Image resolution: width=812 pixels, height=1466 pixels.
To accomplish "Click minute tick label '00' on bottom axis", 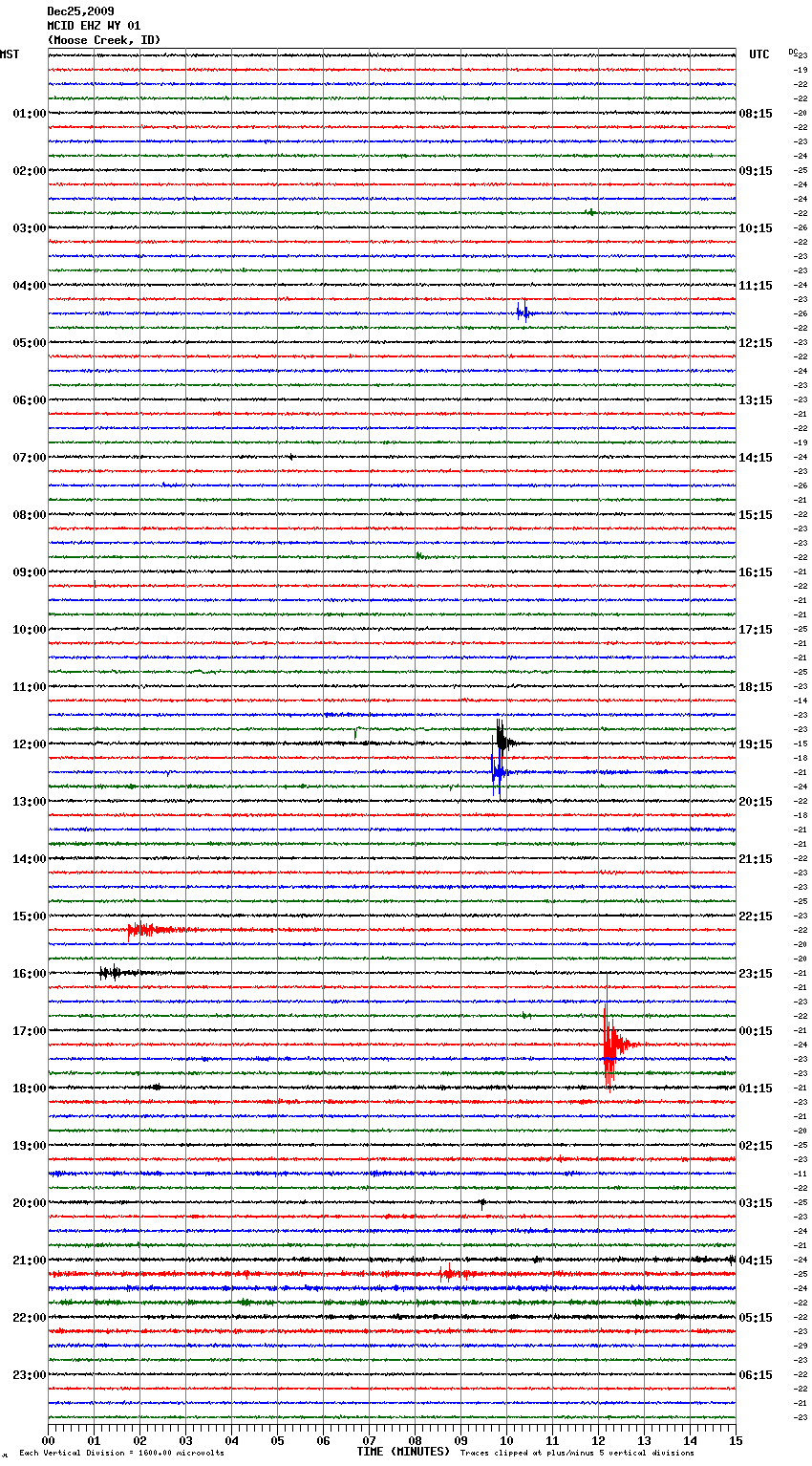I will click(x=49, y=1440).
